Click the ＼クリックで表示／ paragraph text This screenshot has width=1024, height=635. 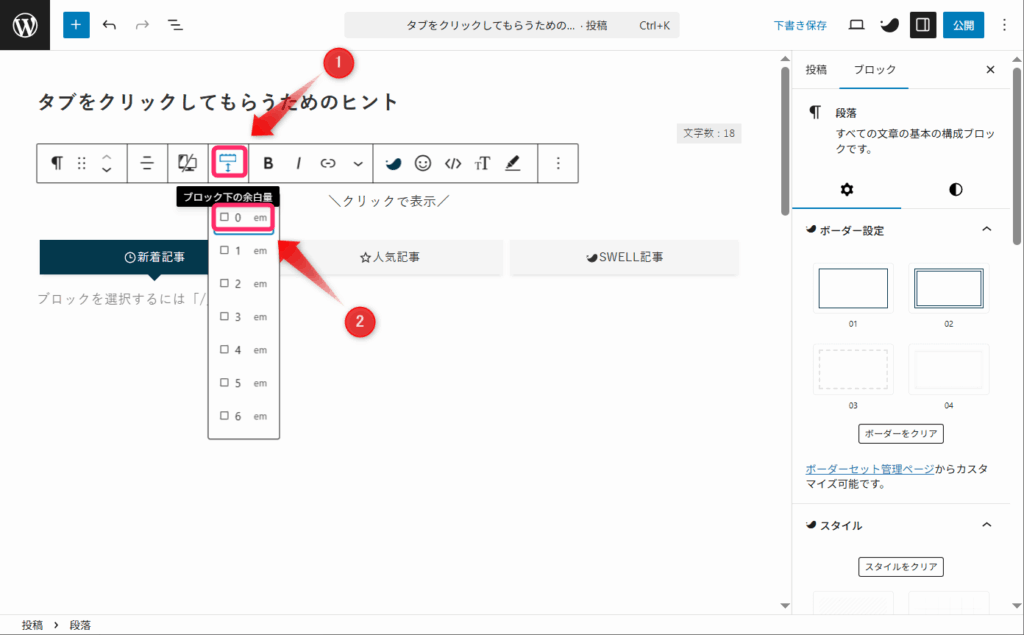click(389, 201)
